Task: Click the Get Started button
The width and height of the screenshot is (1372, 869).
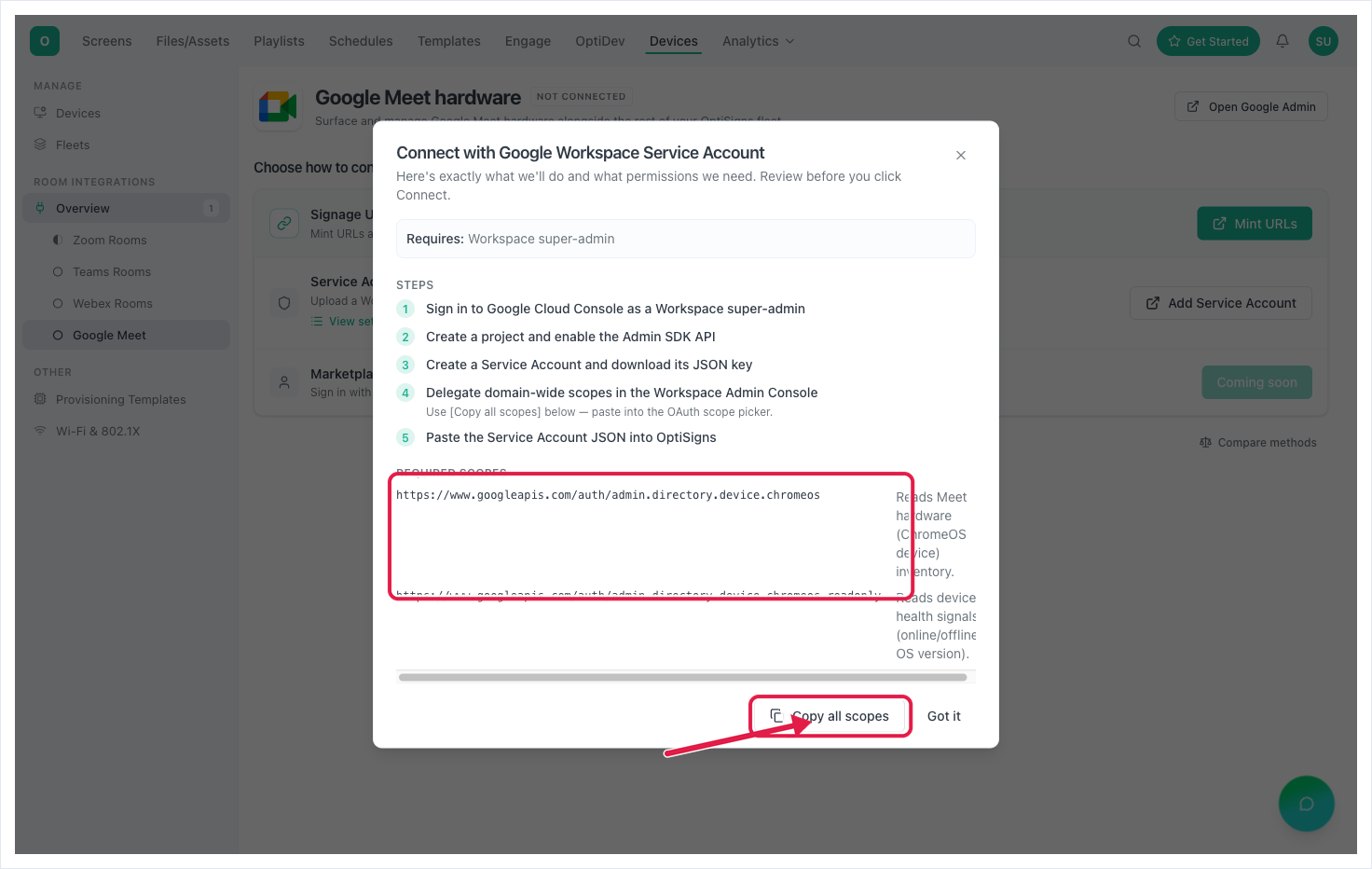Action: click(x=1208, y=41)
